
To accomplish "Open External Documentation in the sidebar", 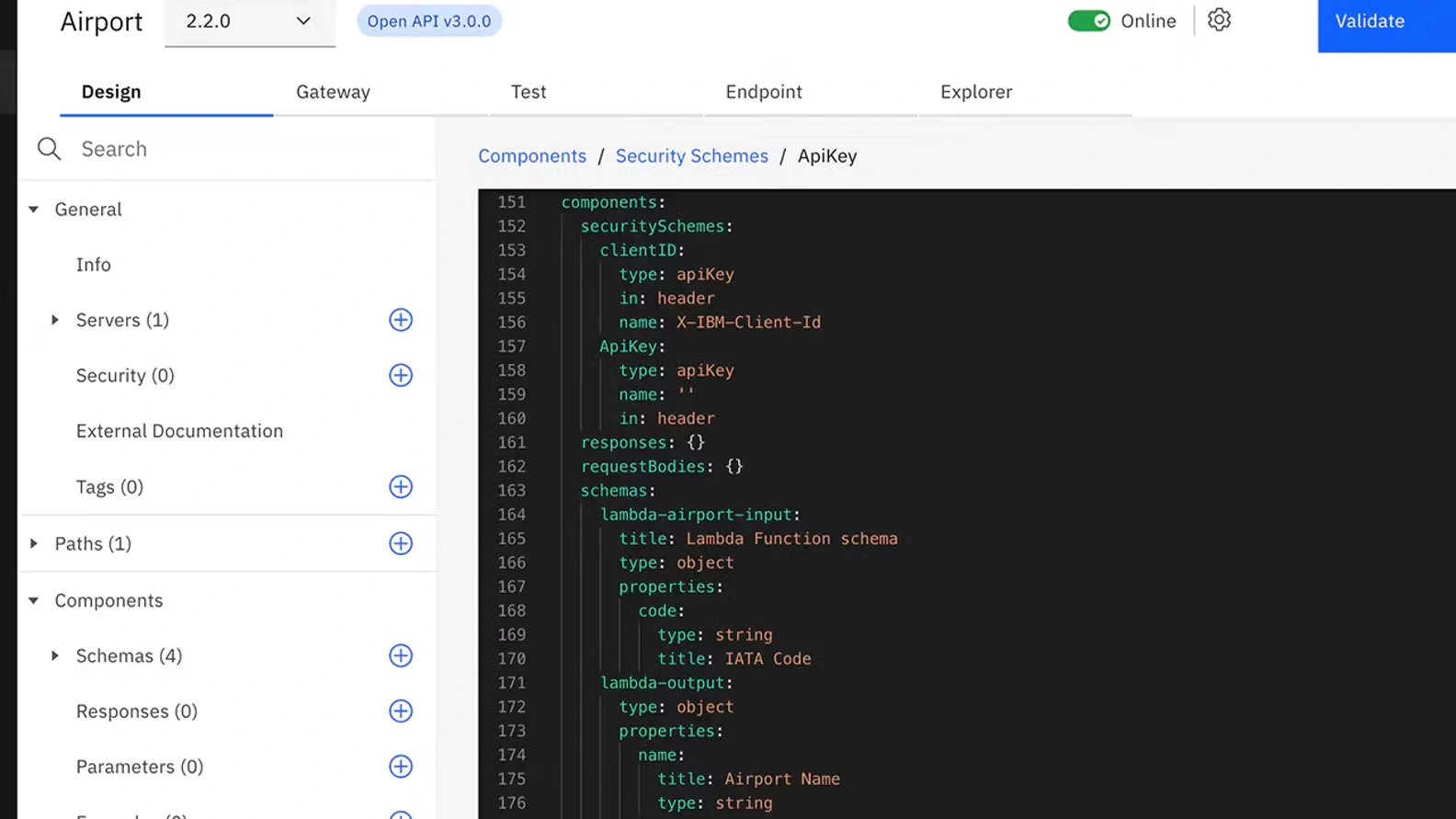I will [179, 431].
